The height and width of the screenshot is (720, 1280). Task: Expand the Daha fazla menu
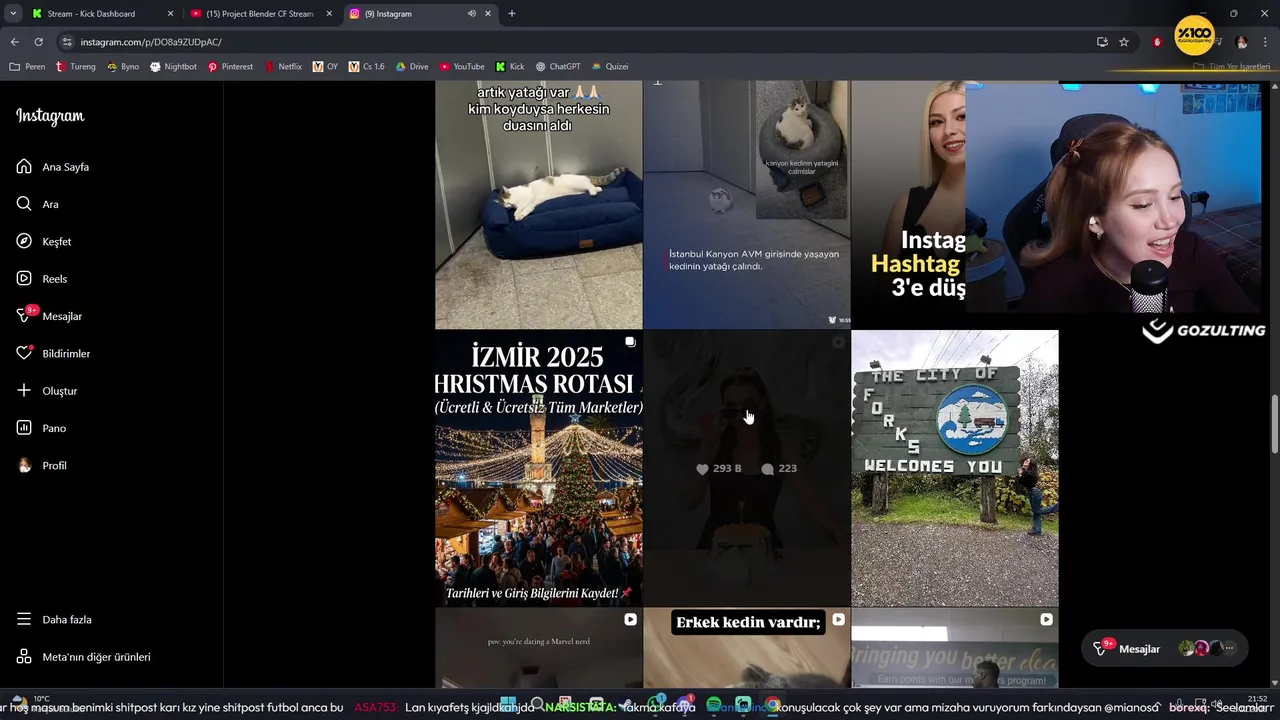54,619
